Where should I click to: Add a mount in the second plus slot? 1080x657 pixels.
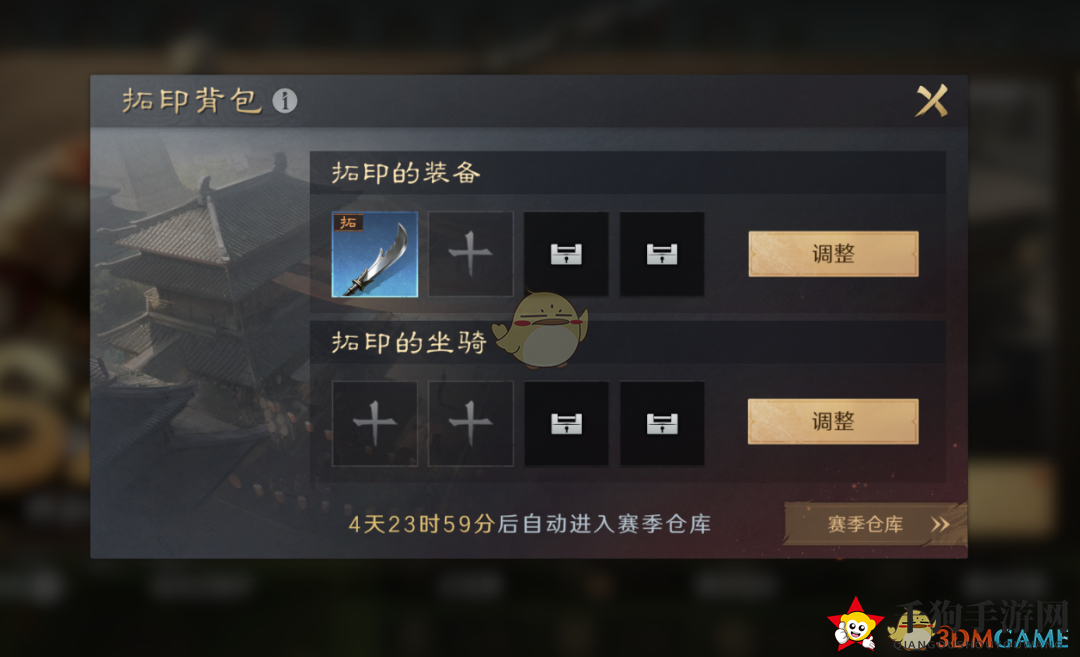470,424
